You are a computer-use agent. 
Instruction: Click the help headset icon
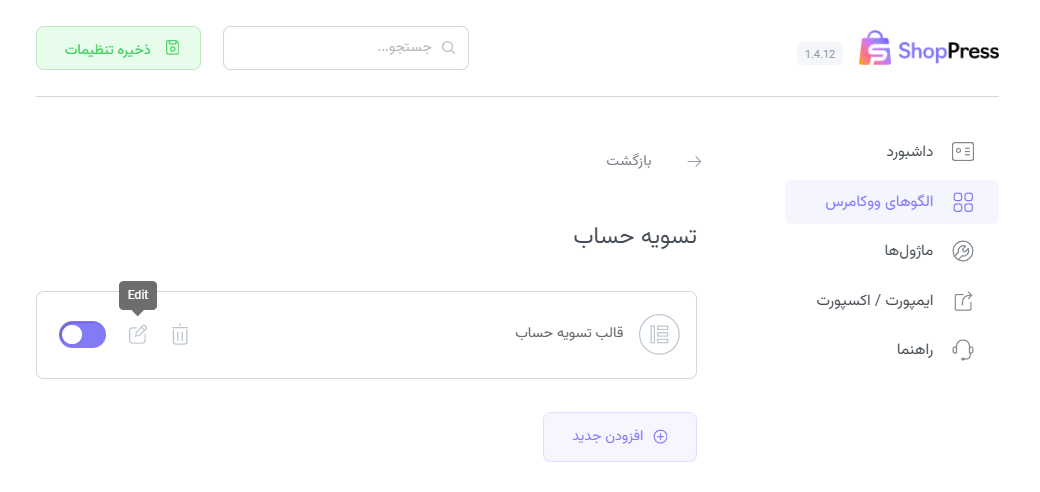click(963, 349)
